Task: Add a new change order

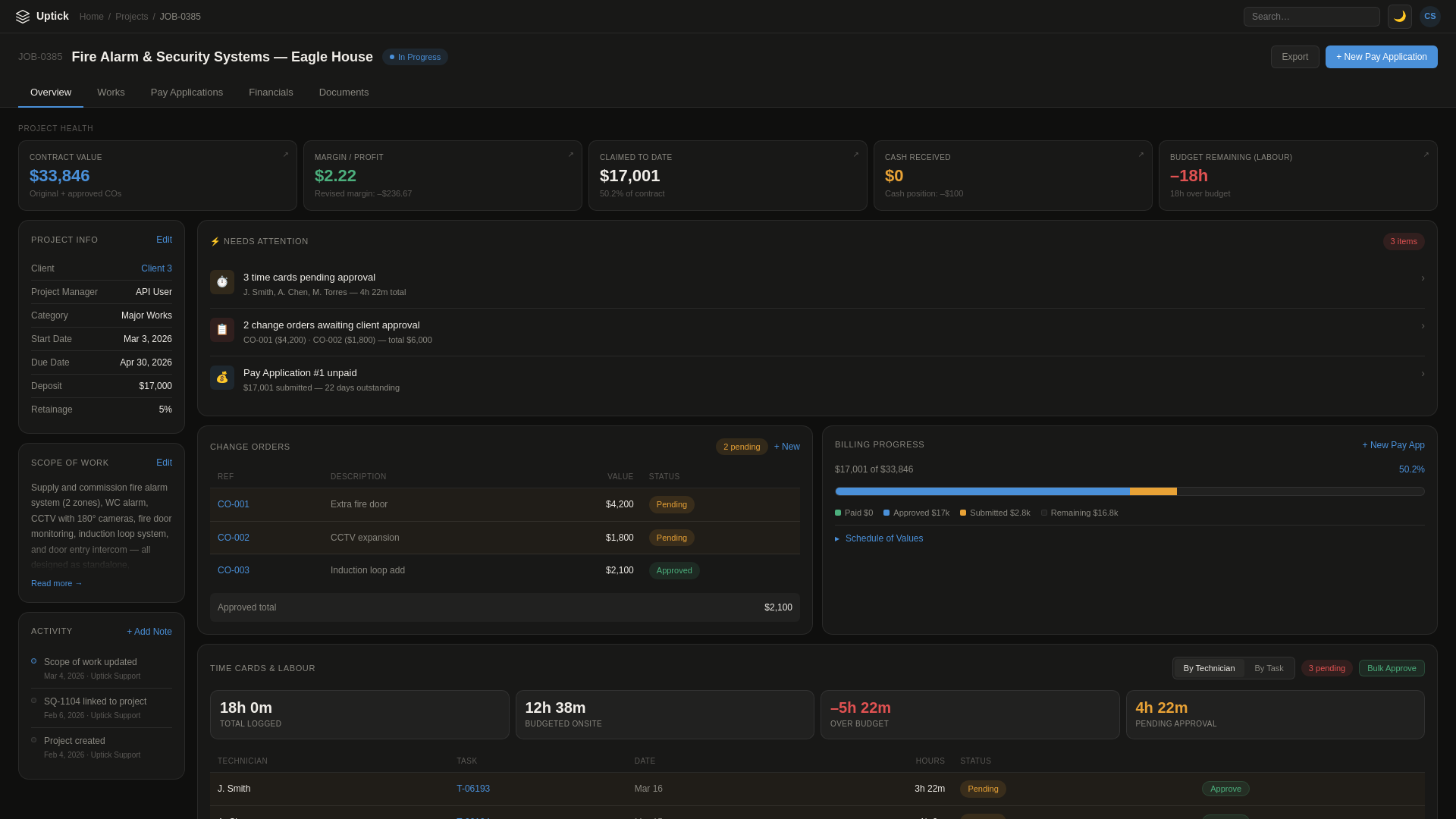Action: 787,447
